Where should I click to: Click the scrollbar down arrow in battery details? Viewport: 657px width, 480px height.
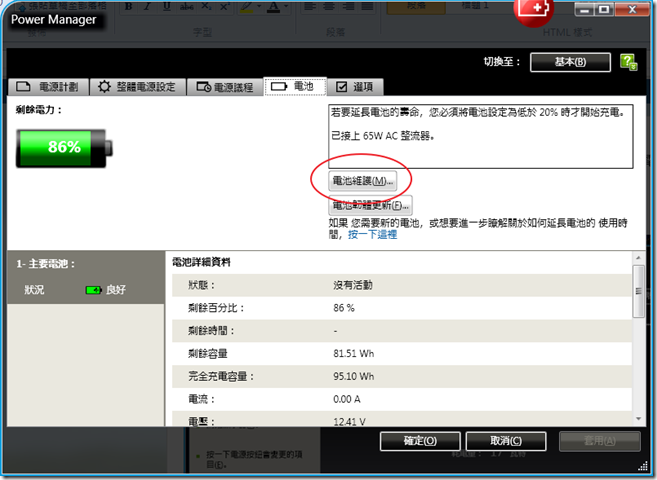tap(638, 418)
